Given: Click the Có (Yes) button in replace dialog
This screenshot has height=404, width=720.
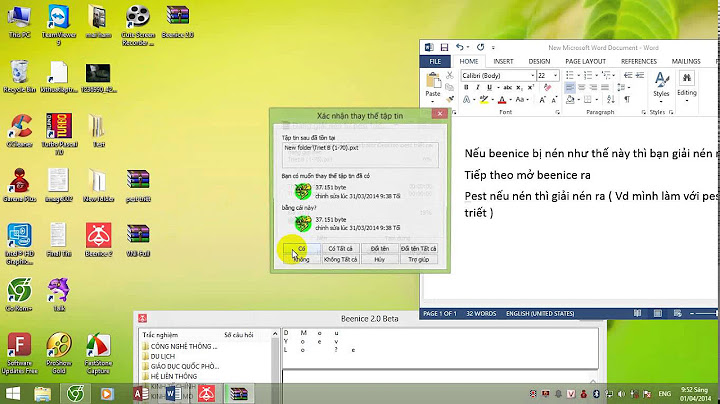Looking at the screenshot, I should coord(301,248).
